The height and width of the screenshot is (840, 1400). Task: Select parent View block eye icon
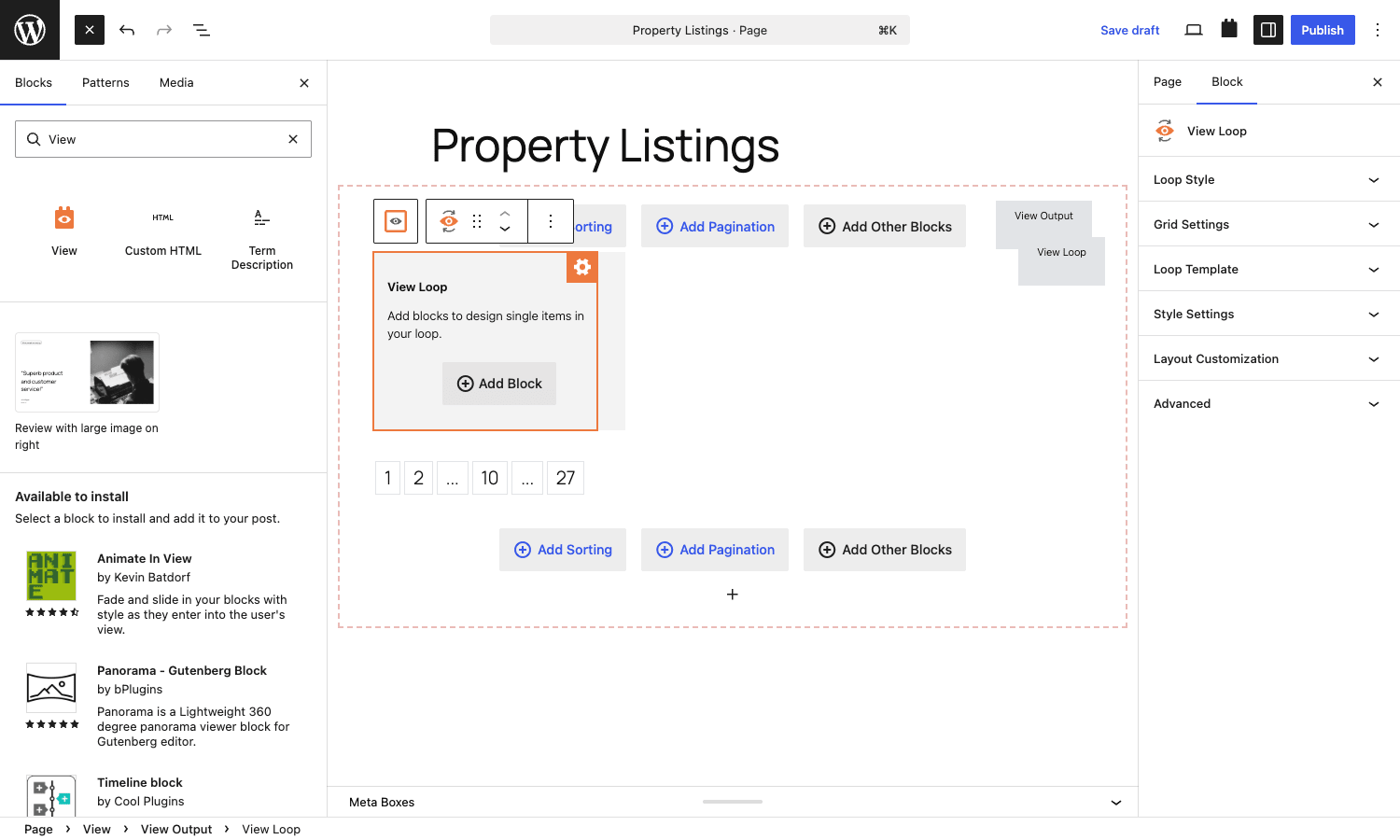(396, 221)
